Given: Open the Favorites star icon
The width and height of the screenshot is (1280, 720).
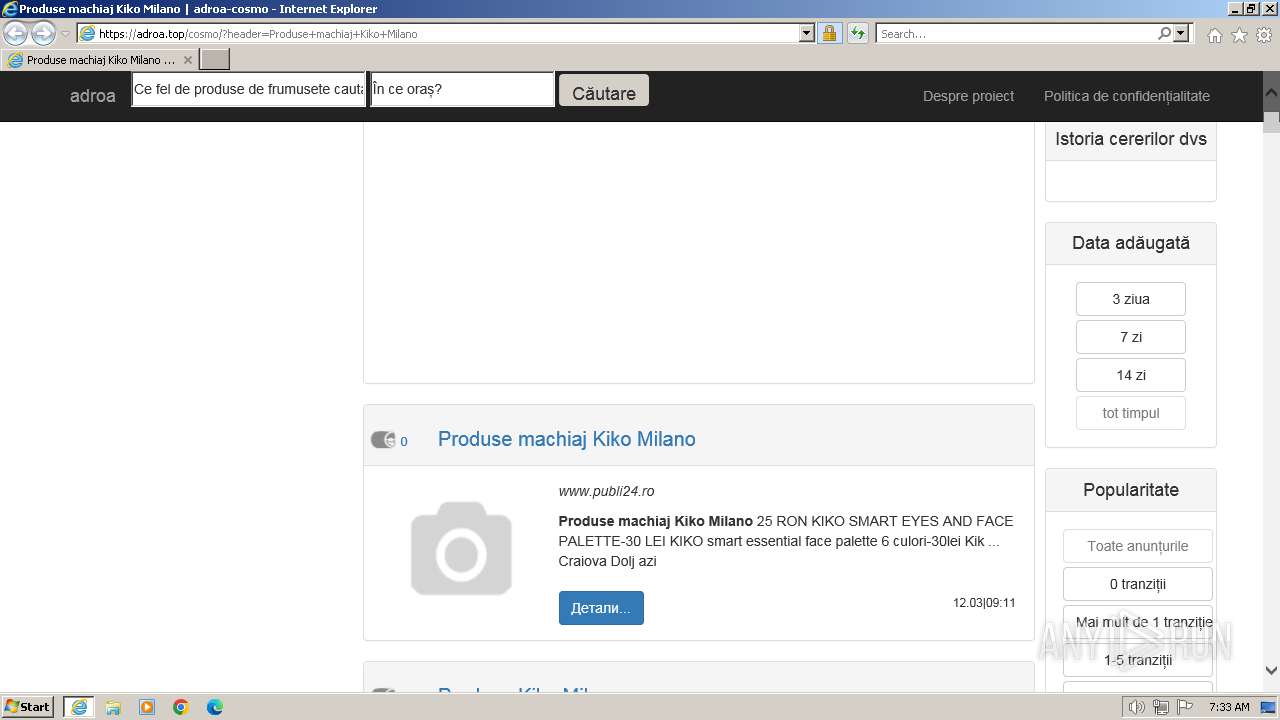Looking at the screenshot, I should click(1239, 35).
